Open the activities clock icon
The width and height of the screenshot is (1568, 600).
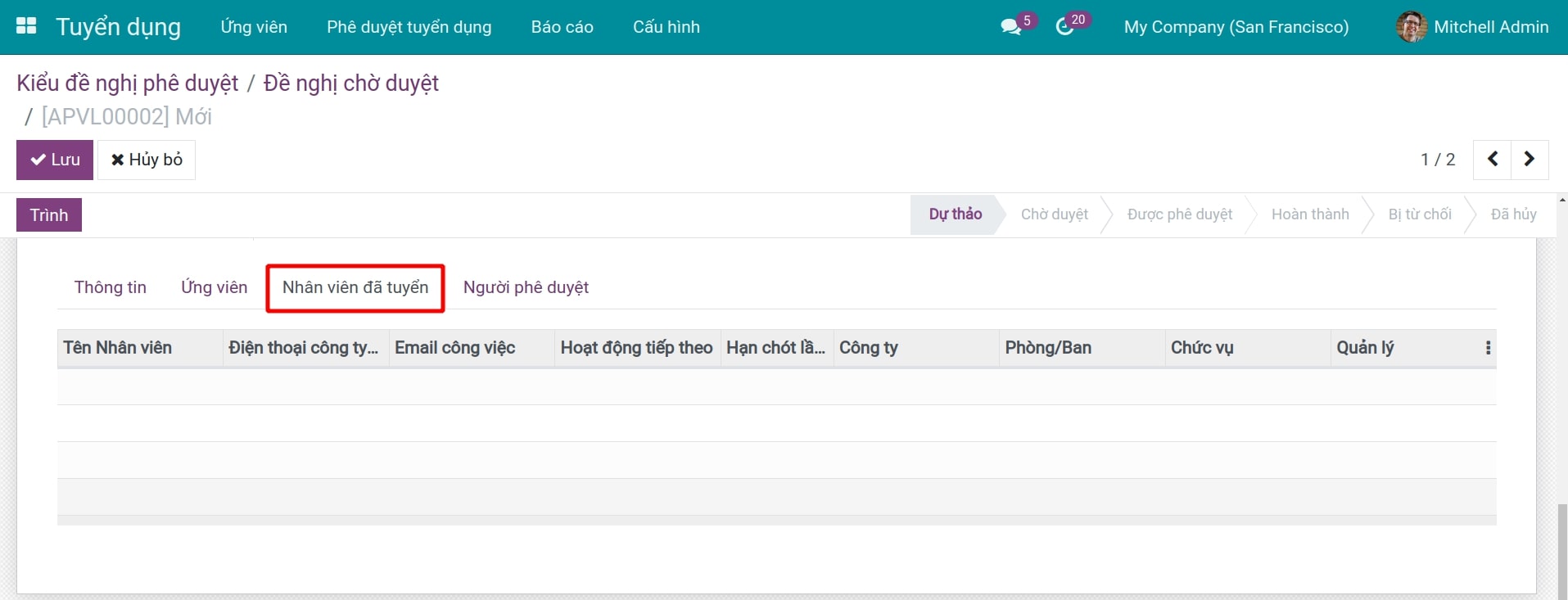click(1064, 27)
